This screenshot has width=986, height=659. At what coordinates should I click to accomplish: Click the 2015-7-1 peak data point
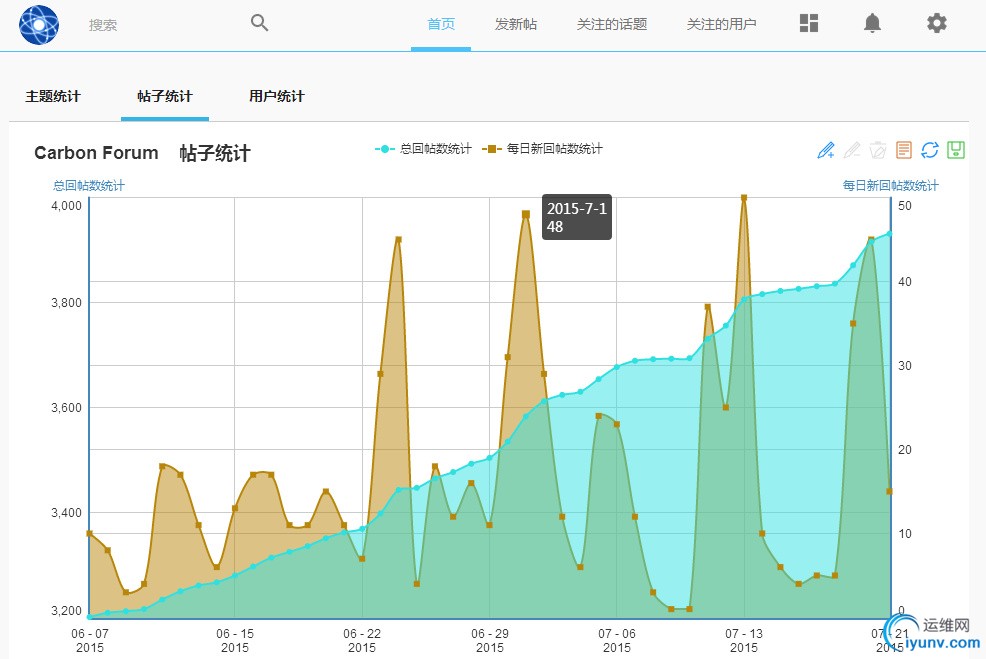click(526, 214)
